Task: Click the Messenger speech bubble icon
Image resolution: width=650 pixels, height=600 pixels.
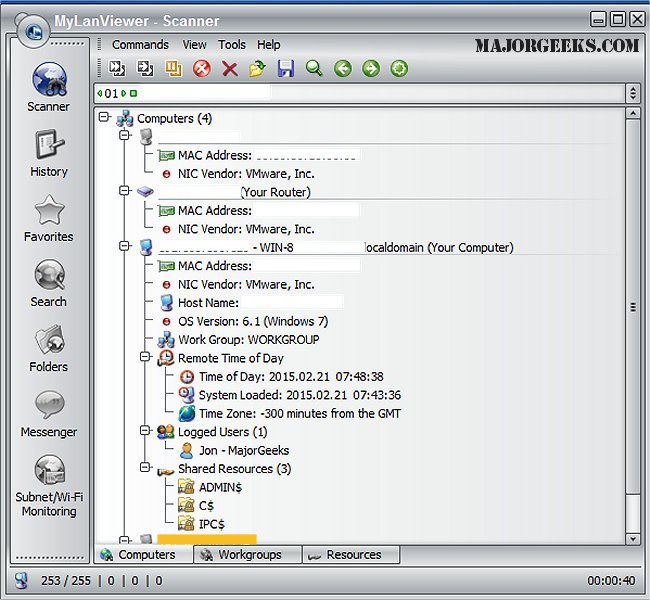Action: pos(48,412)
